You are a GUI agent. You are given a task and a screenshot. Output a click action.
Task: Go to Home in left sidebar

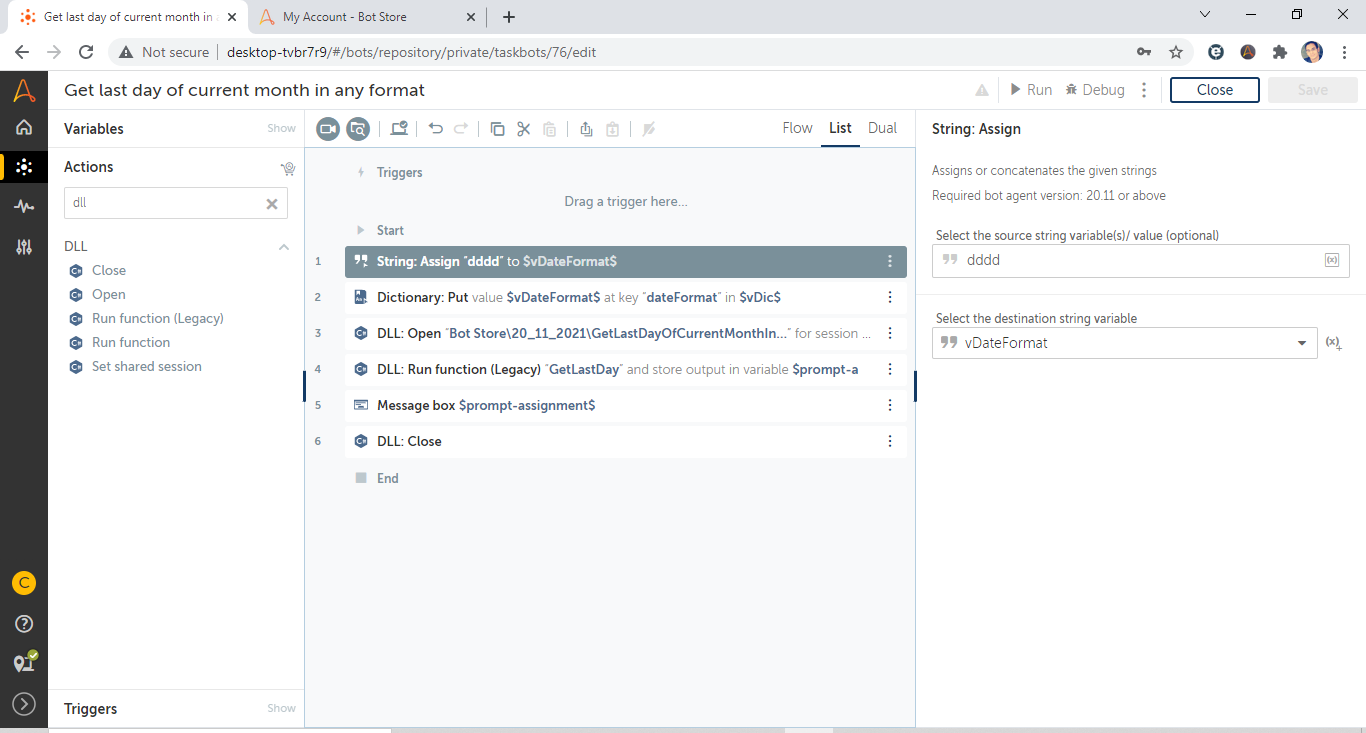click(24, 127)
